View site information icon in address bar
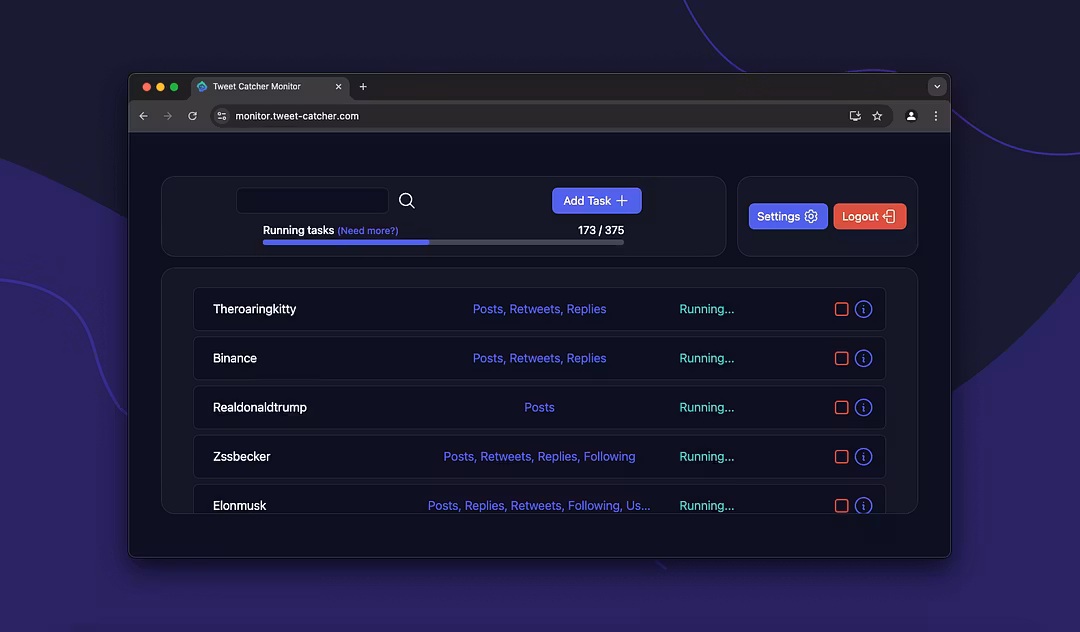Screen dimensions: 1080x632 point(221,116)
